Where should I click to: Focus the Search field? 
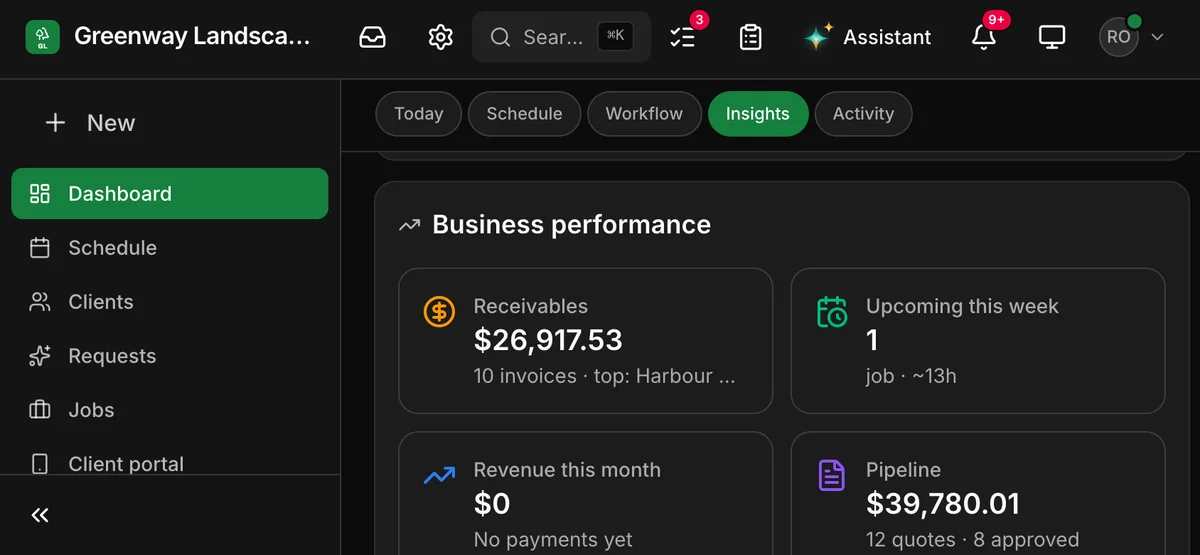561,37
